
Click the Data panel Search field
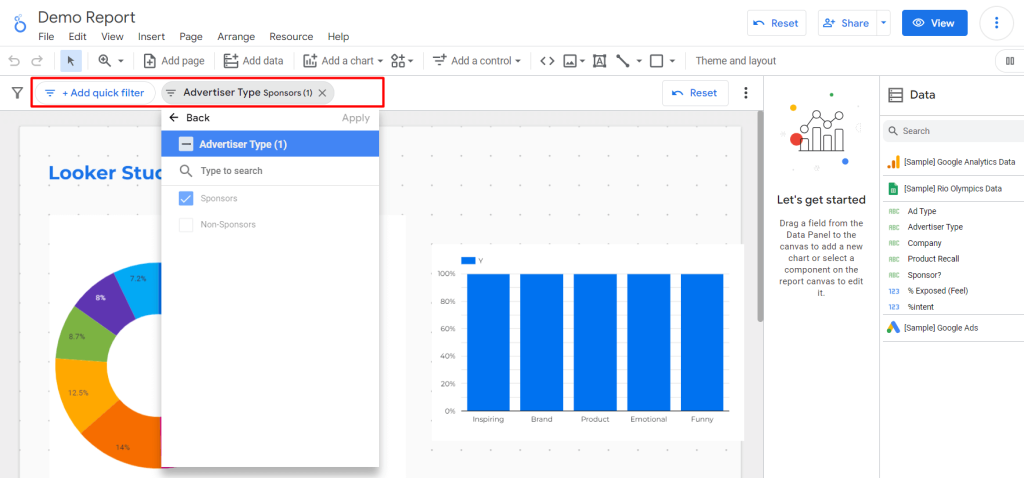(953, 131)
